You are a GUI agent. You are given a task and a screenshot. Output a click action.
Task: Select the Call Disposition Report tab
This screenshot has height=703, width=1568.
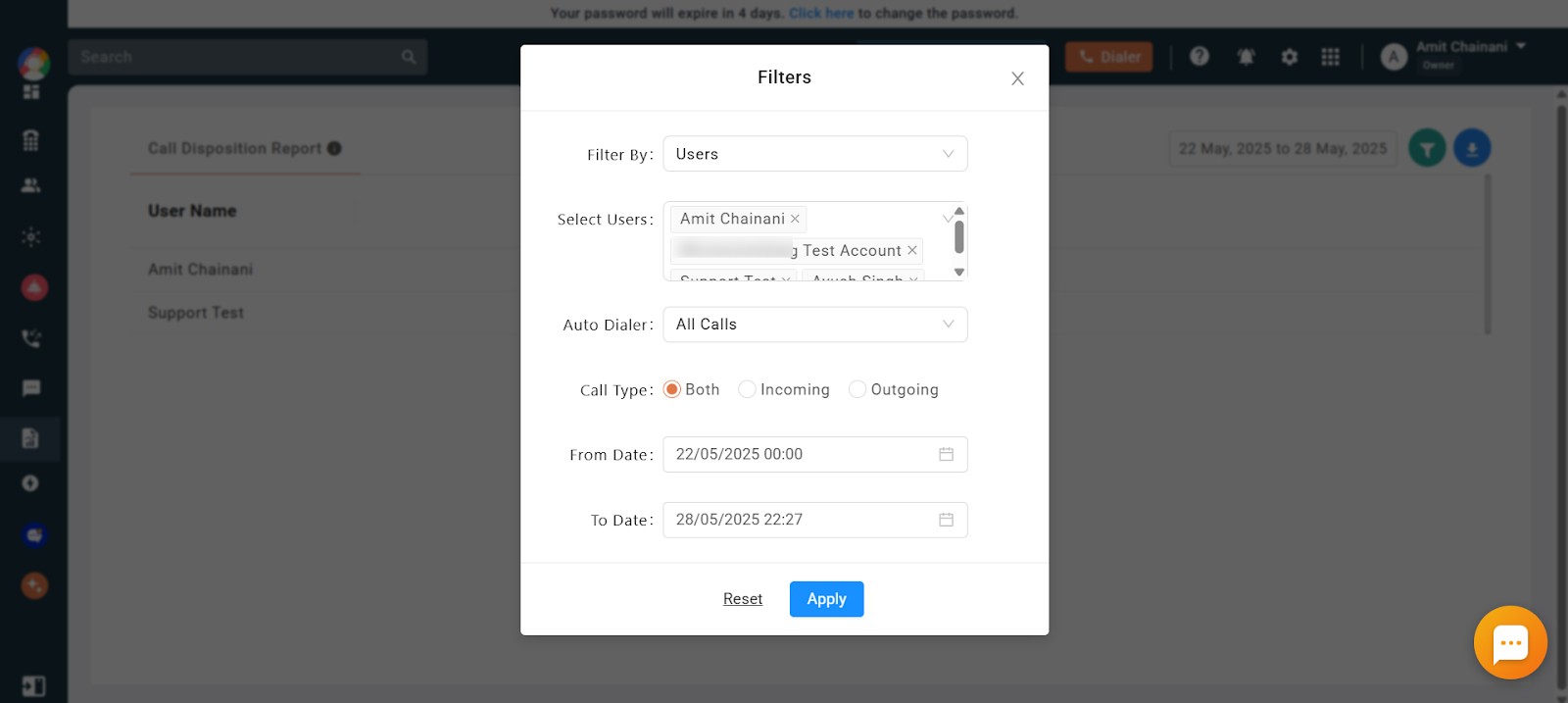pyautogui.click(x=244, y=149)
